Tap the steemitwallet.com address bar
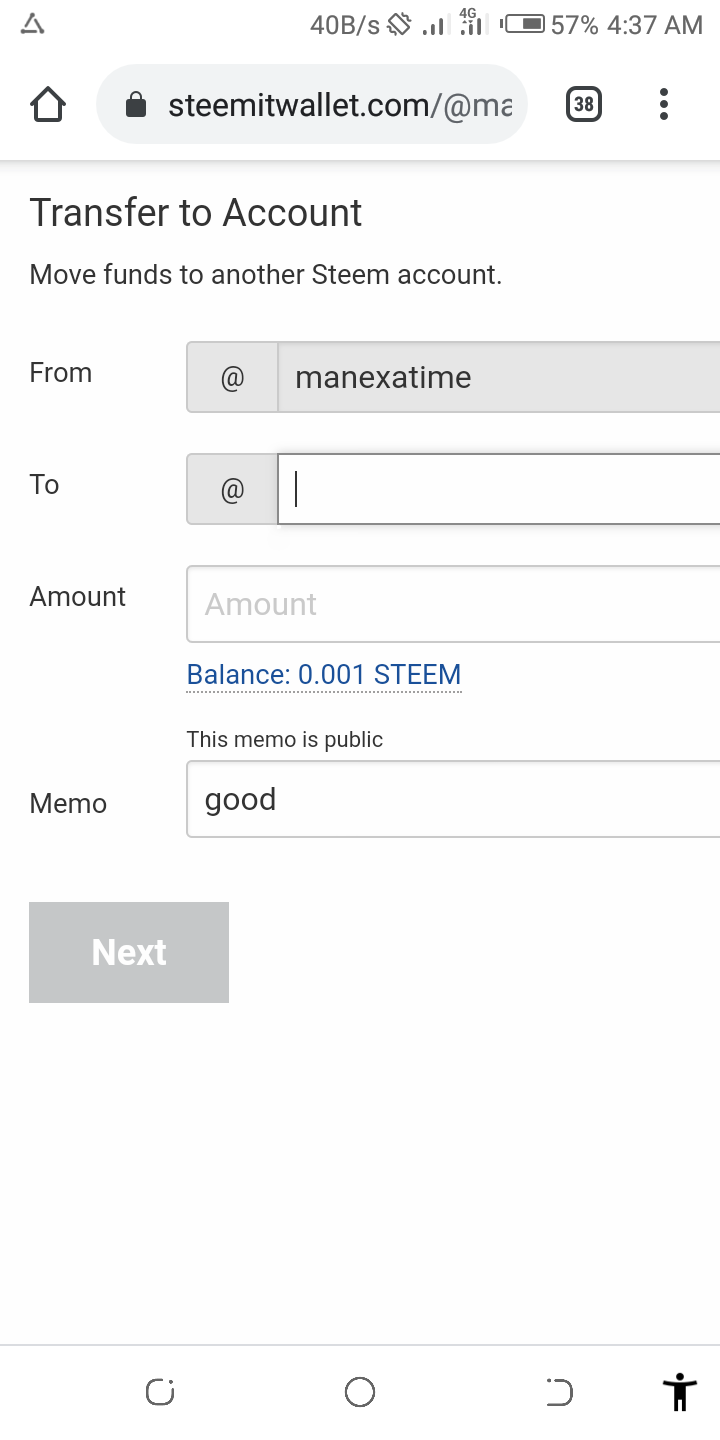Viewport: 720px width, 1440px height. coord(340,105)
